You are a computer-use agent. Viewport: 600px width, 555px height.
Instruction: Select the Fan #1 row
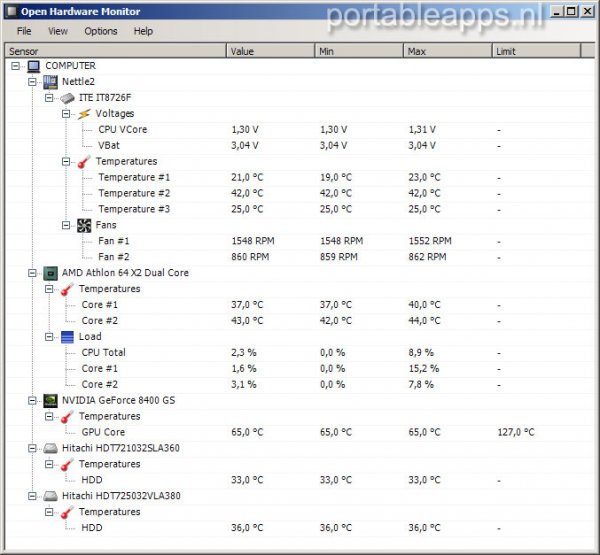(x=300, y=241)
